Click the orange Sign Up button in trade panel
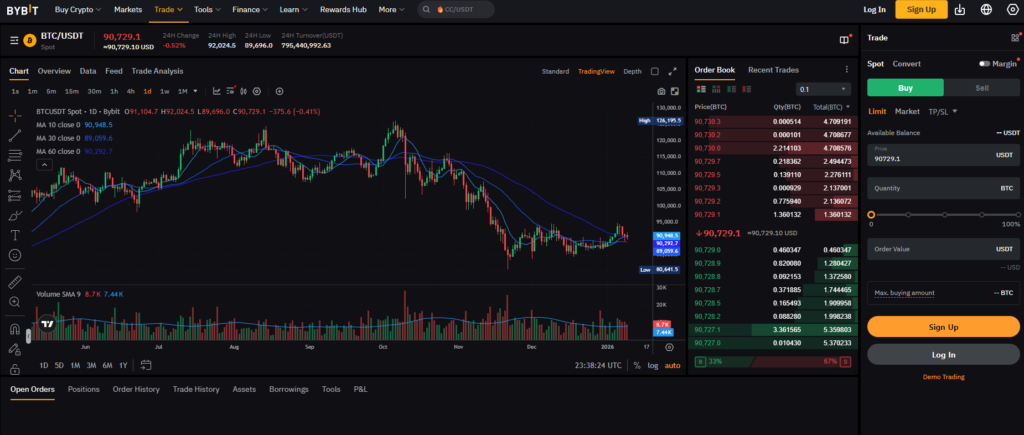Viewport: 1024px width, 435px height. [x=943, y=327]
